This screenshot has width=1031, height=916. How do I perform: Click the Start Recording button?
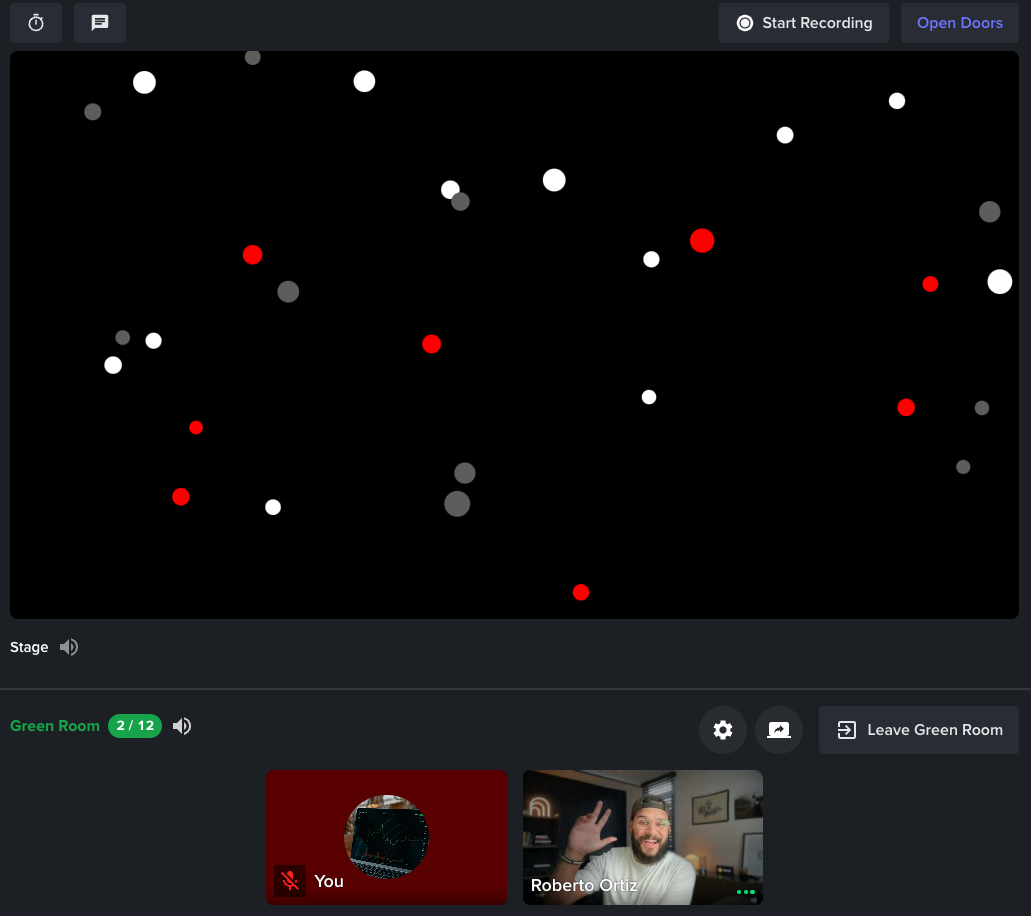point(803,23)
